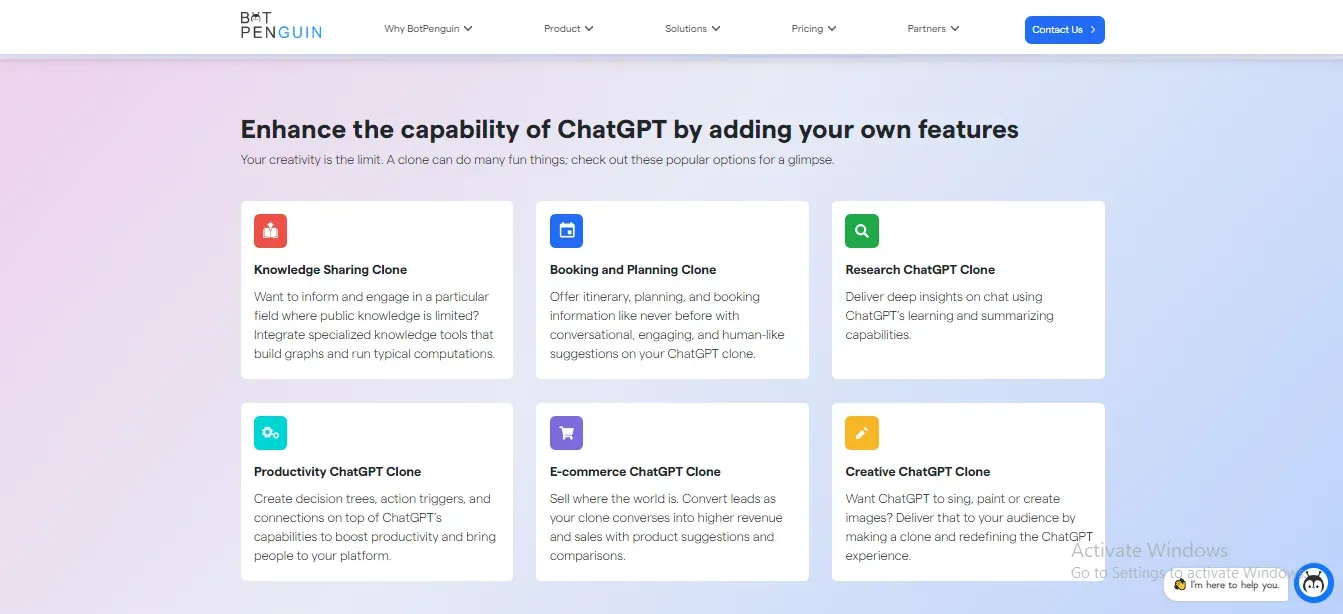Image resolution: width=1343 pixels, height=614 pixels.
Task: Click the Productivity description starting "Create decision trees"
Action: pos(375,527)
